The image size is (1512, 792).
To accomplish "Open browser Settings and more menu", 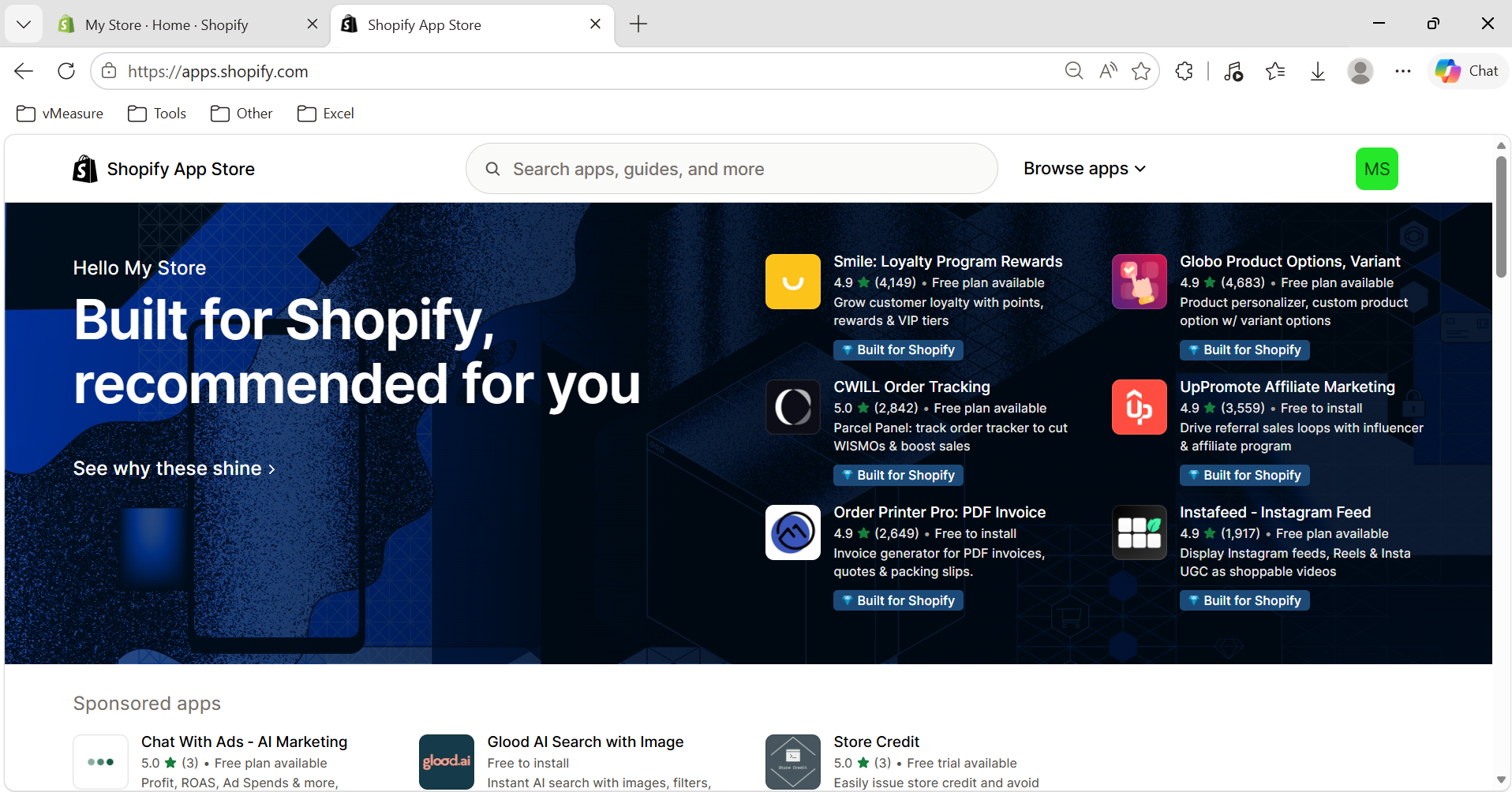I will (x=1402, y=71).
